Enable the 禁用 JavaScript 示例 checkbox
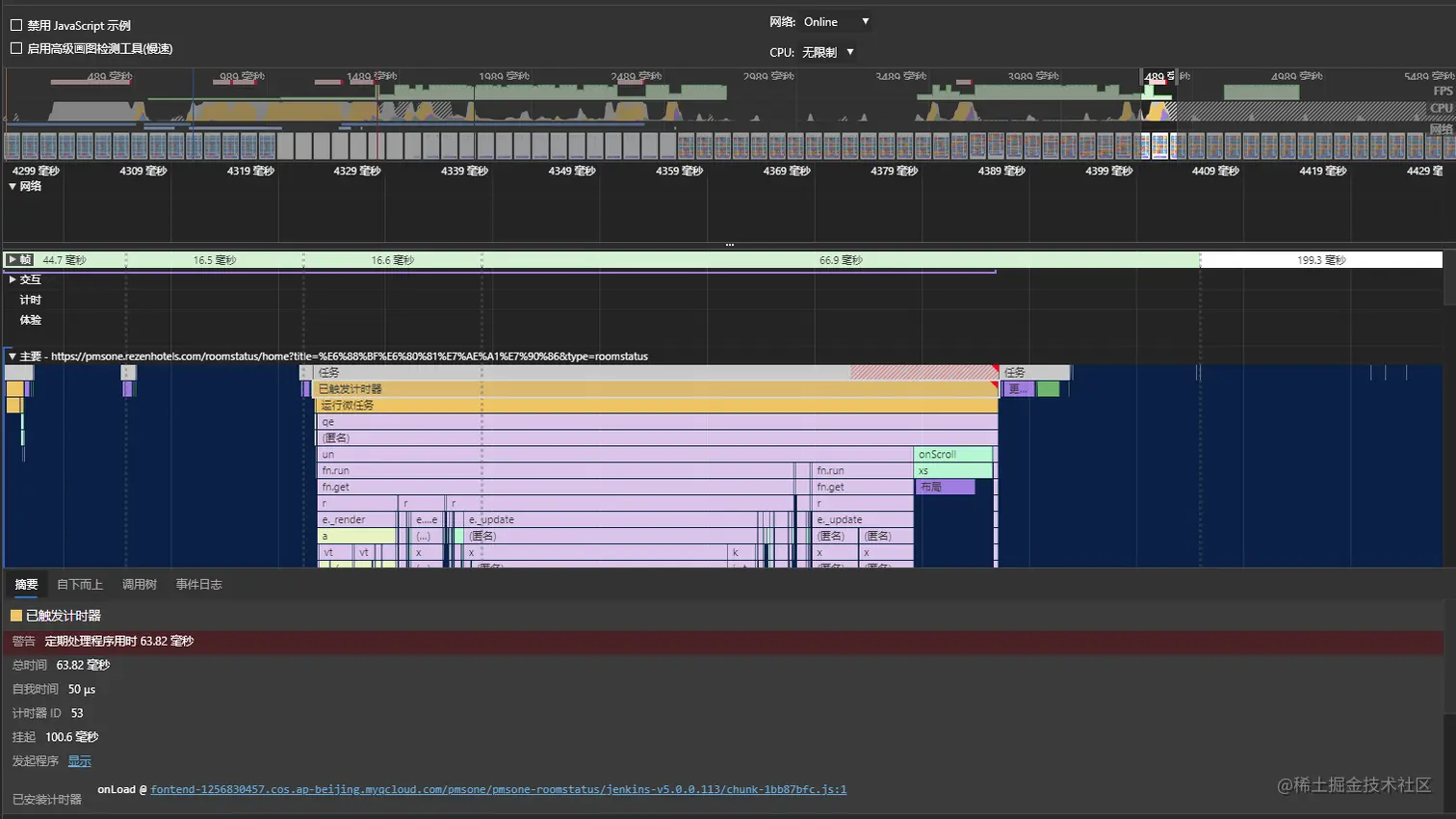Image resolution: width=1456 pixels, height=819 pixels. click(x=16, y=25)
